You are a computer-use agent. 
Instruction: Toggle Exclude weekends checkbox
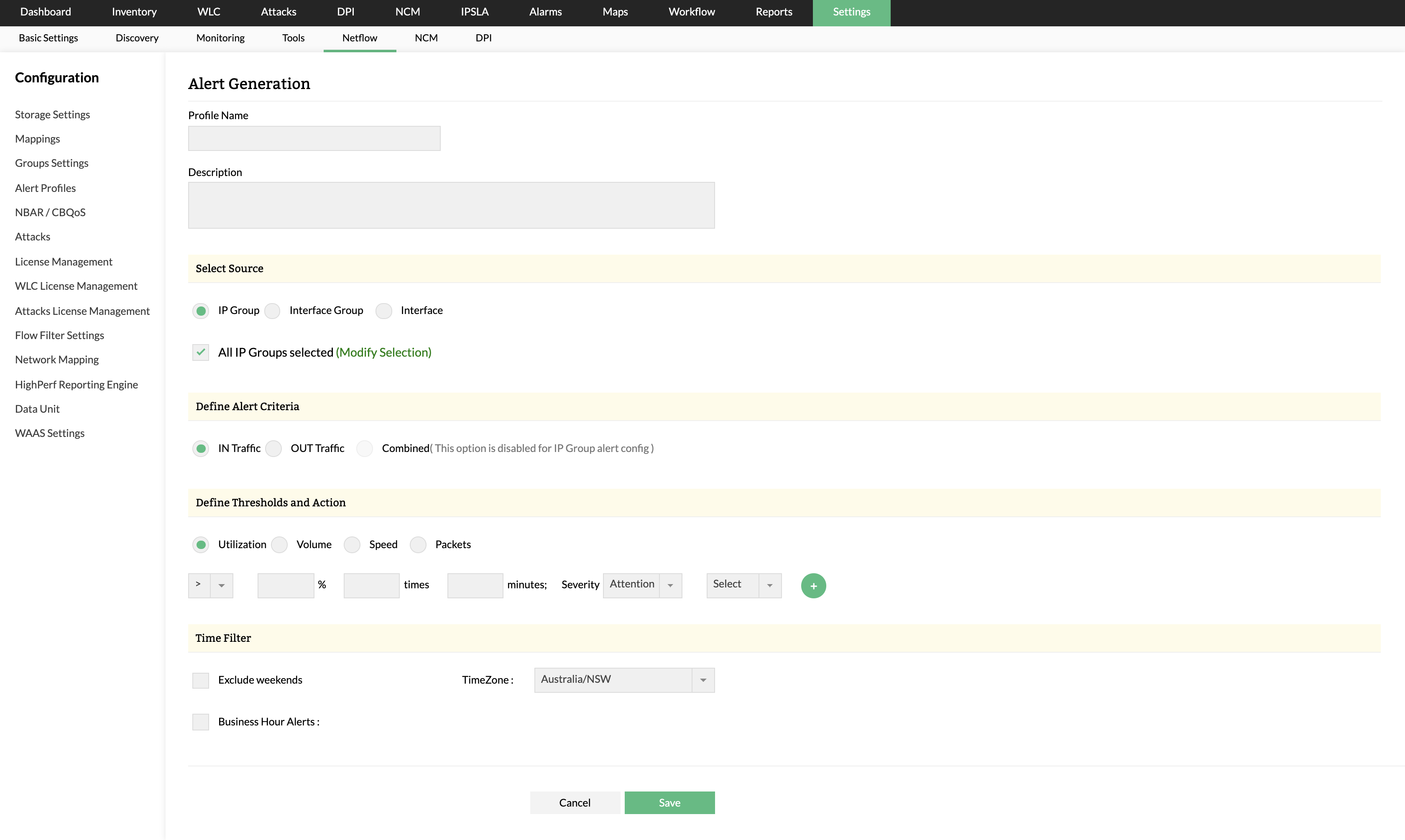coord(200,680)
